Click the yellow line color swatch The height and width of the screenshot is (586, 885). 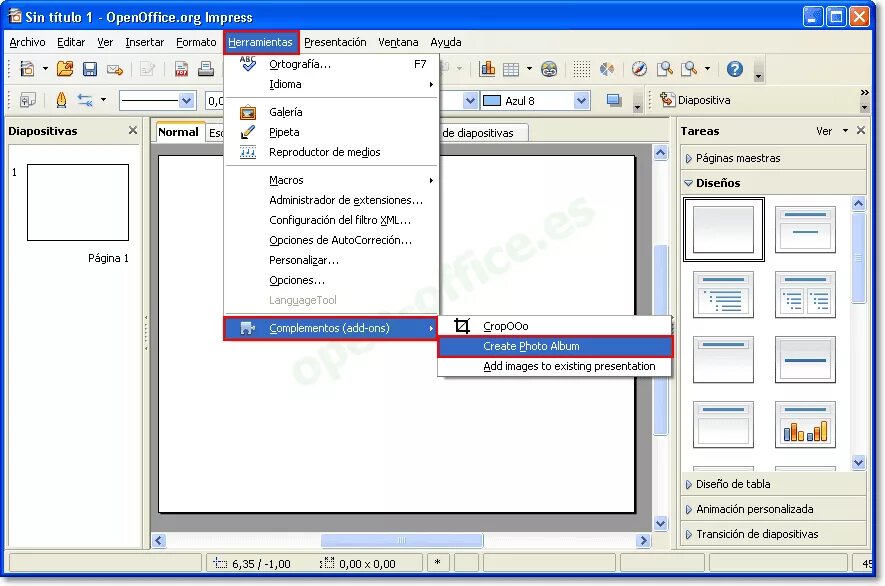pos(60,100)
